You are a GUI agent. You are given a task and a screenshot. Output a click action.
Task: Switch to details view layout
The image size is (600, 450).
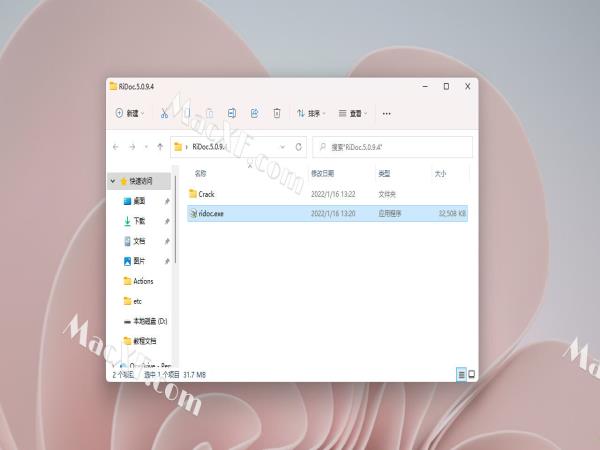[x=461, y=375]
